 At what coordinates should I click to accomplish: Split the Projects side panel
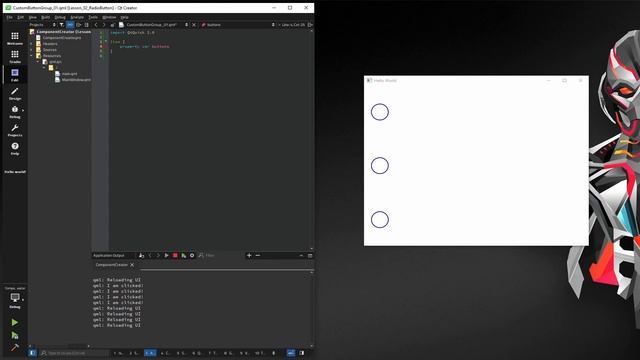(x=78, y=25)
